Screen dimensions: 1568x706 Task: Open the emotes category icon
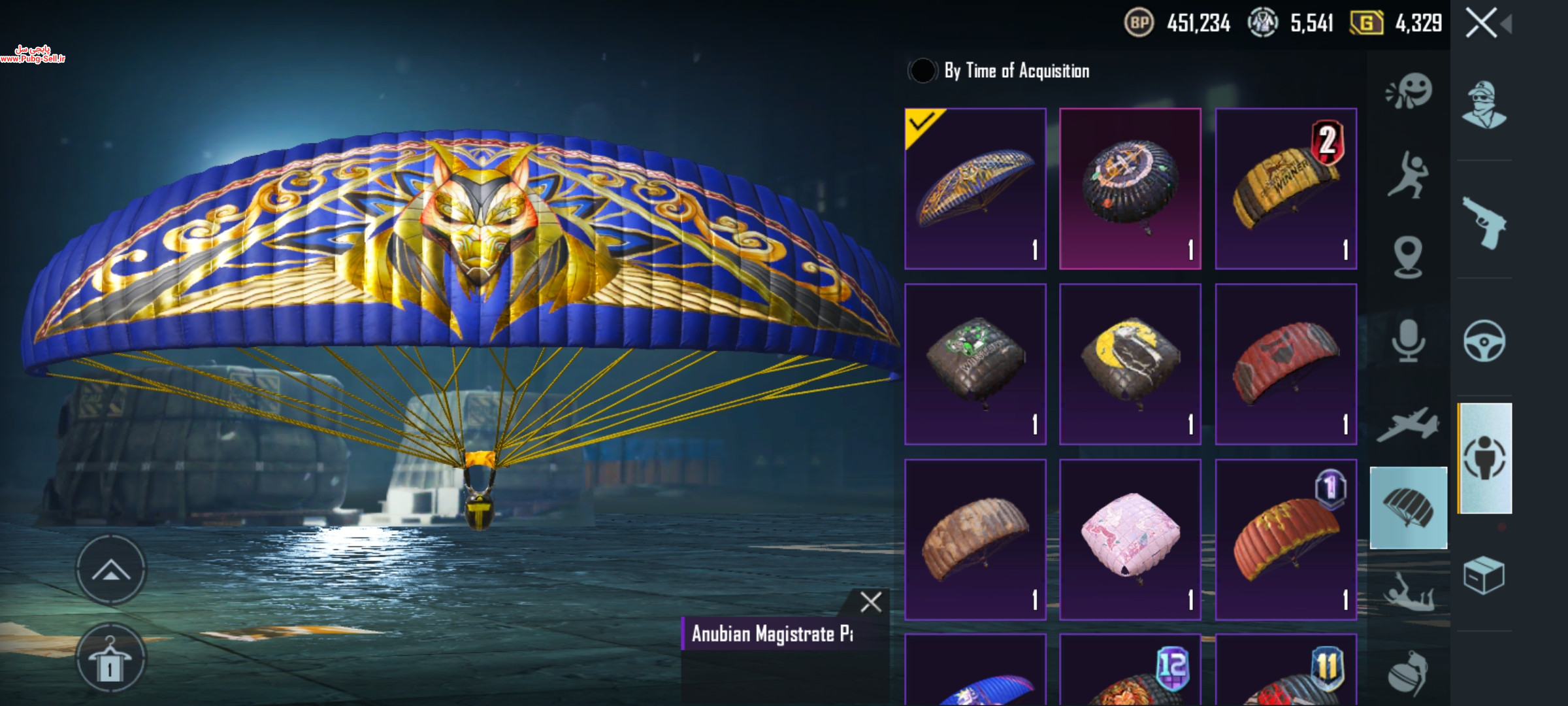pyautogui.click(x=1409, y=92)
